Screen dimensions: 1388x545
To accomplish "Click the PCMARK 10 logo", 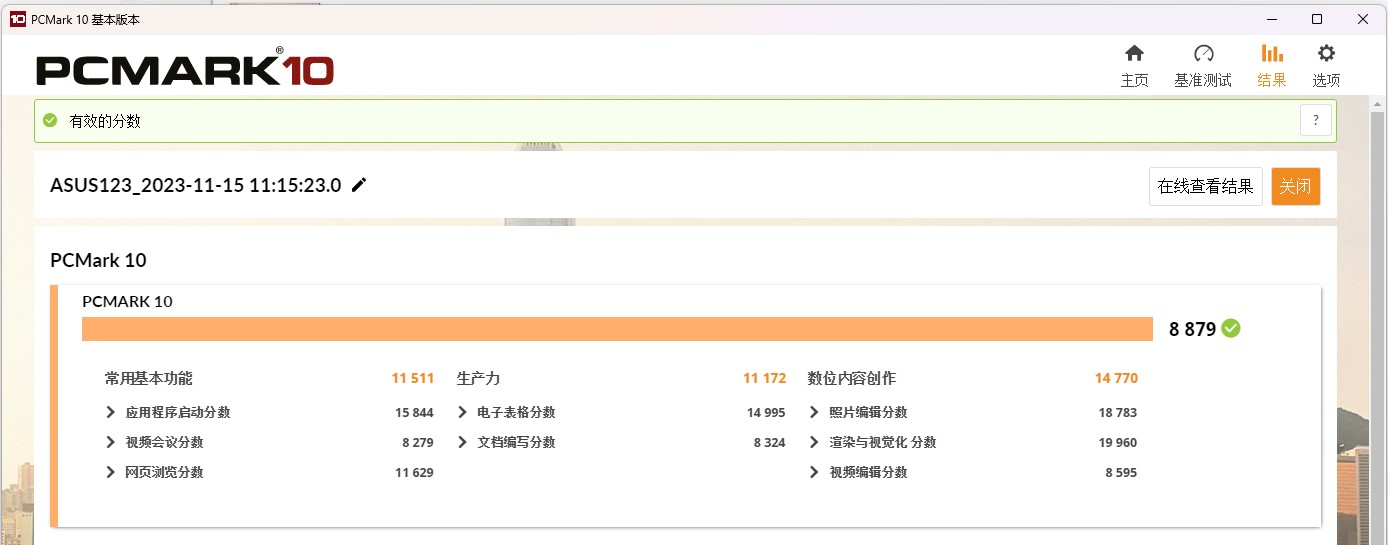I will pos(185,68).
